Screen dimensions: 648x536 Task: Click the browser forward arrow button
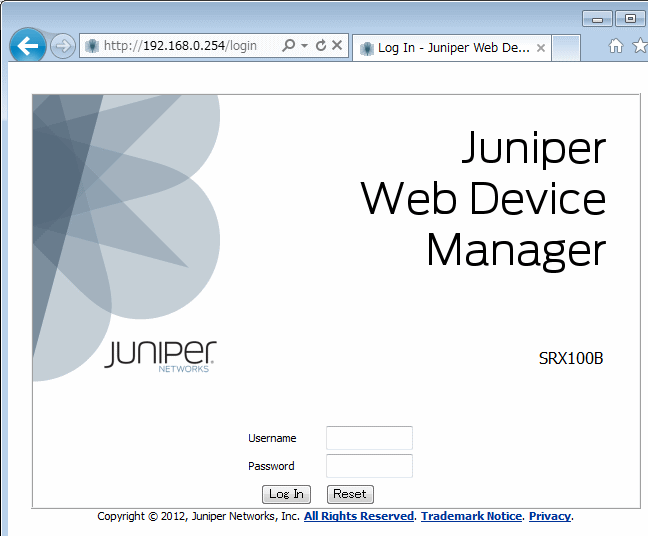[63, 46]
